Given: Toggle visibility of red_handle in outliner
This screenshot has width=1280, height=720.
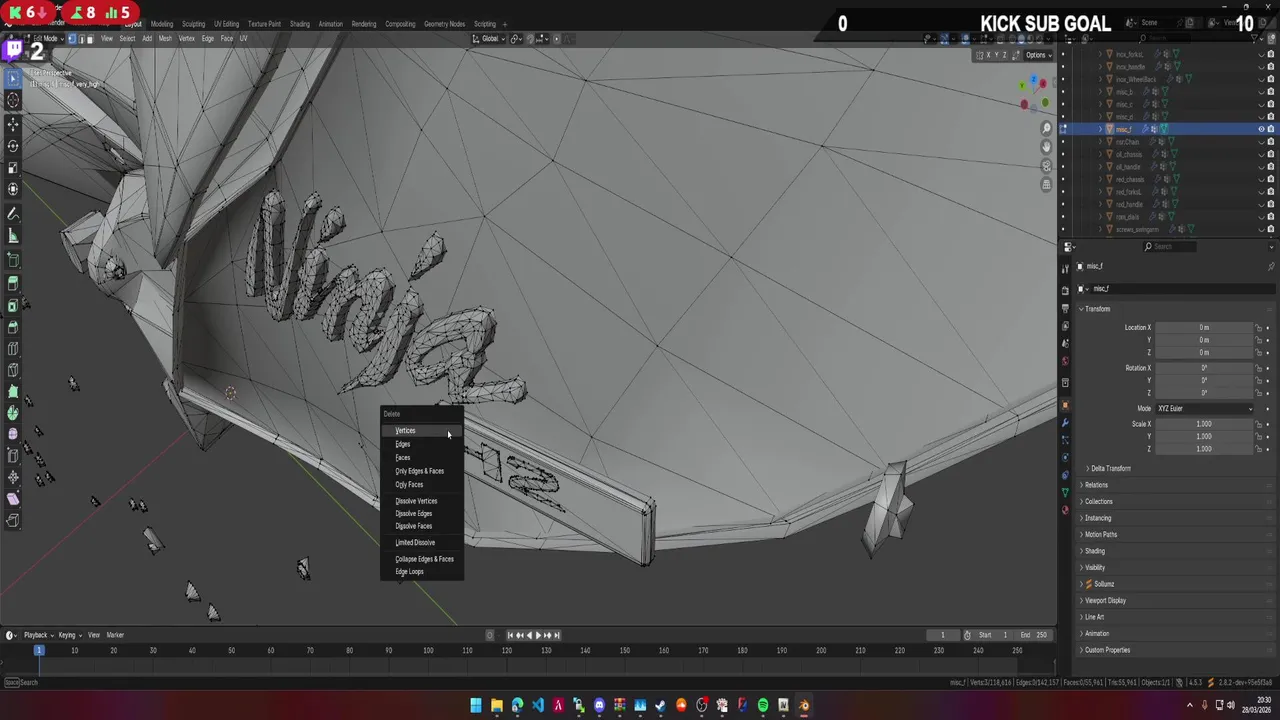Looking at the screenshot, I should point(1260,204).
